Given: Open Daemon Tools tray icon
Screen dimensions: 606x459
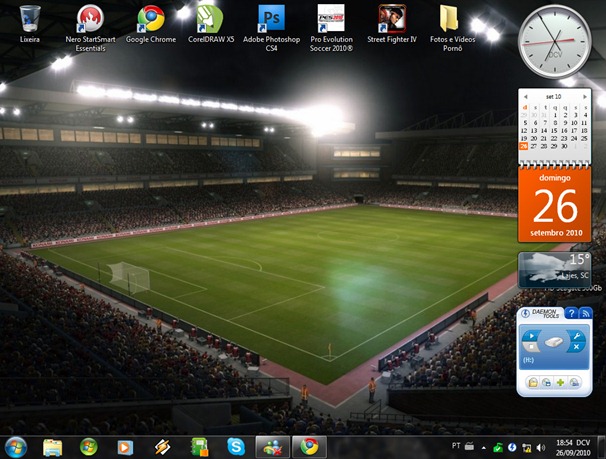Looking at the screenshot, I should (x=512, y=447).
